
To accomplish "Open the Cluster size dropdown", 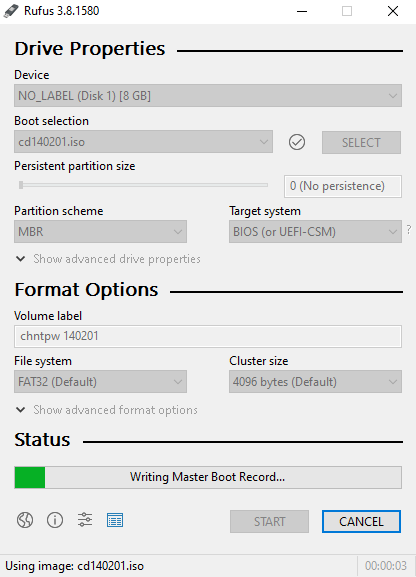I will click(x=315, y=382).
